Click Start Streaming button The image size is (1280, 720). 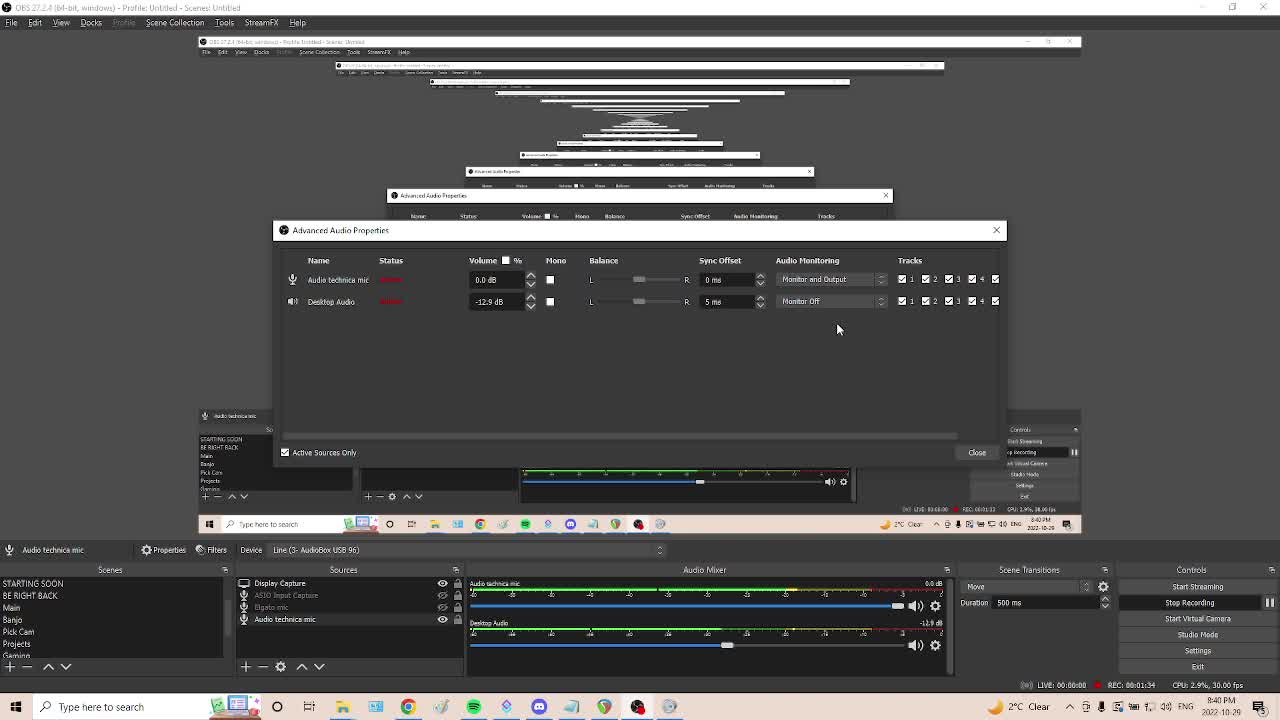coord(1197,587)
